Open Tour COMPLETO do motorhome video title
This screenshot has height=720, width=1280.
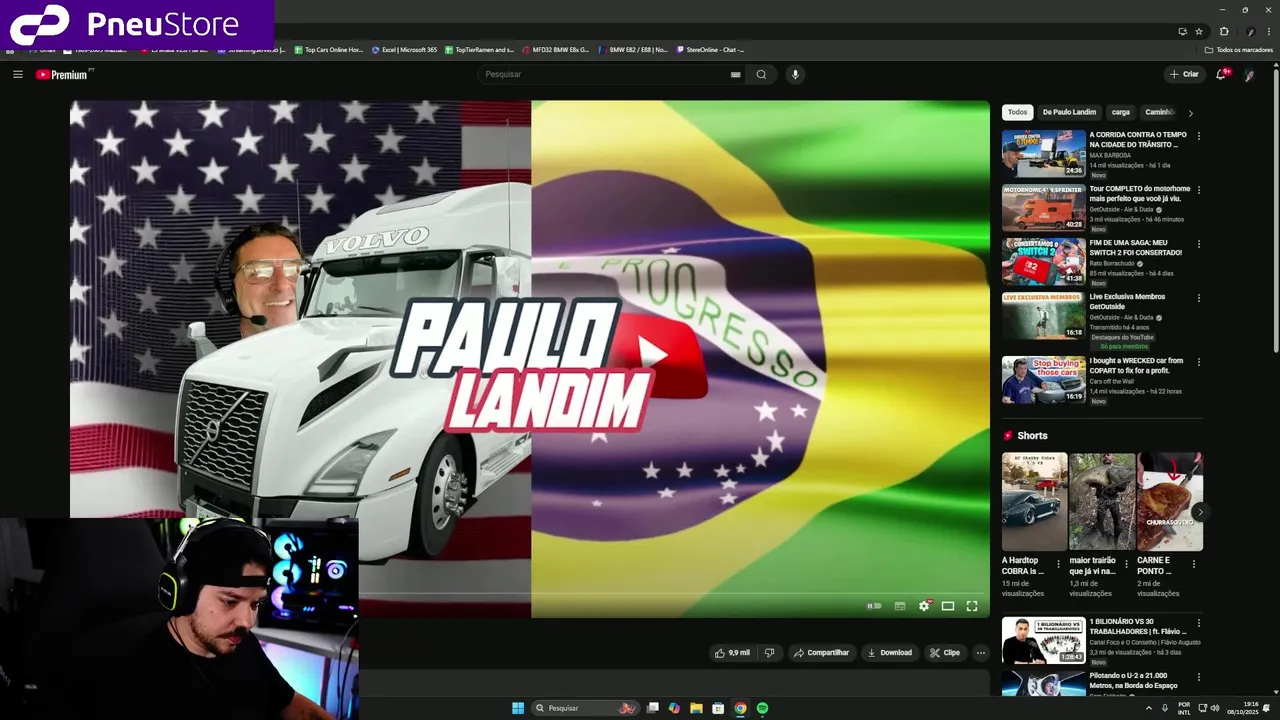[1140, 193]
